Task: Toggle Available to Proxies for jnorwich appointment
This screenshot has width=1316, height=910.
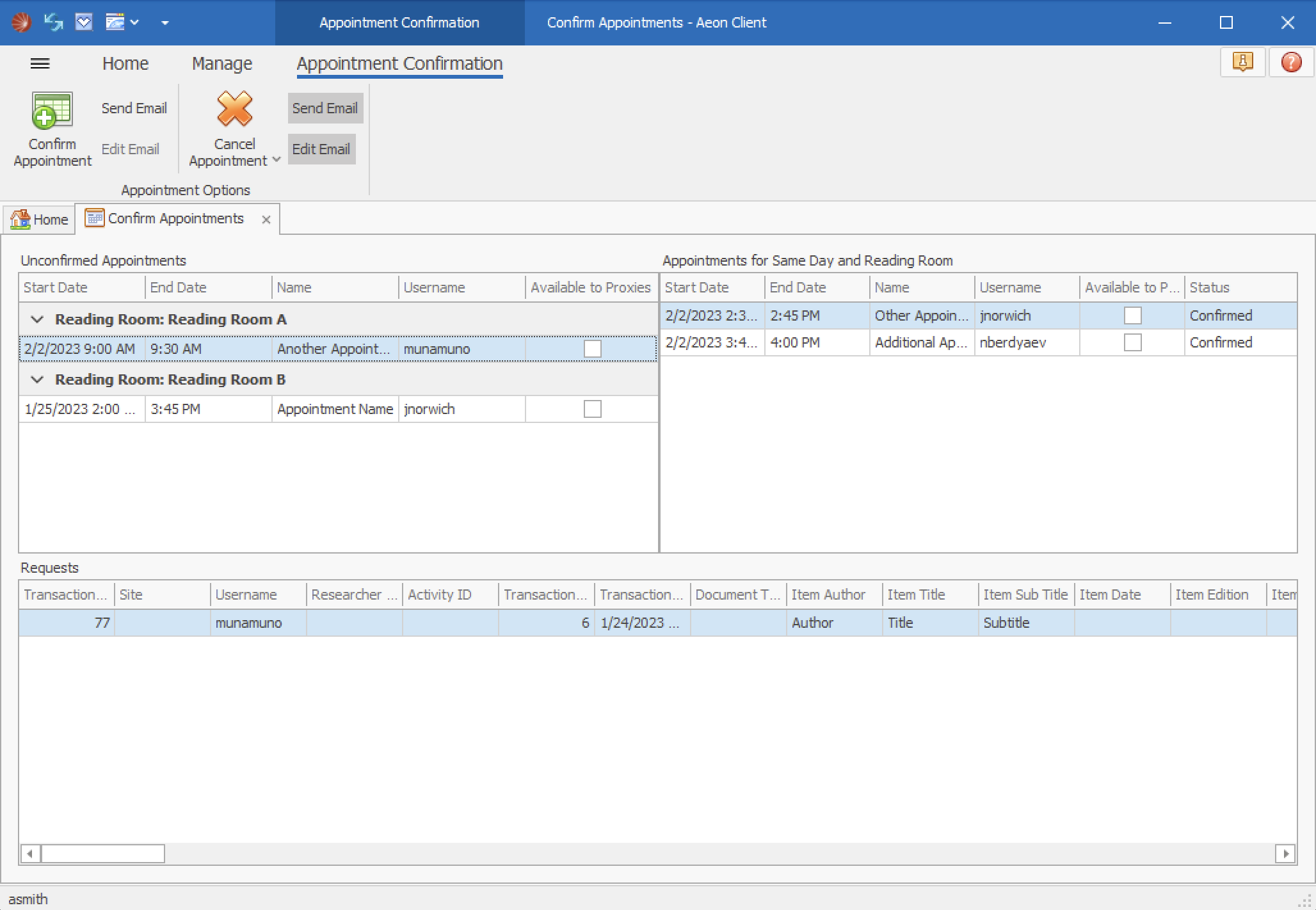Action: (x=593, y=409)
